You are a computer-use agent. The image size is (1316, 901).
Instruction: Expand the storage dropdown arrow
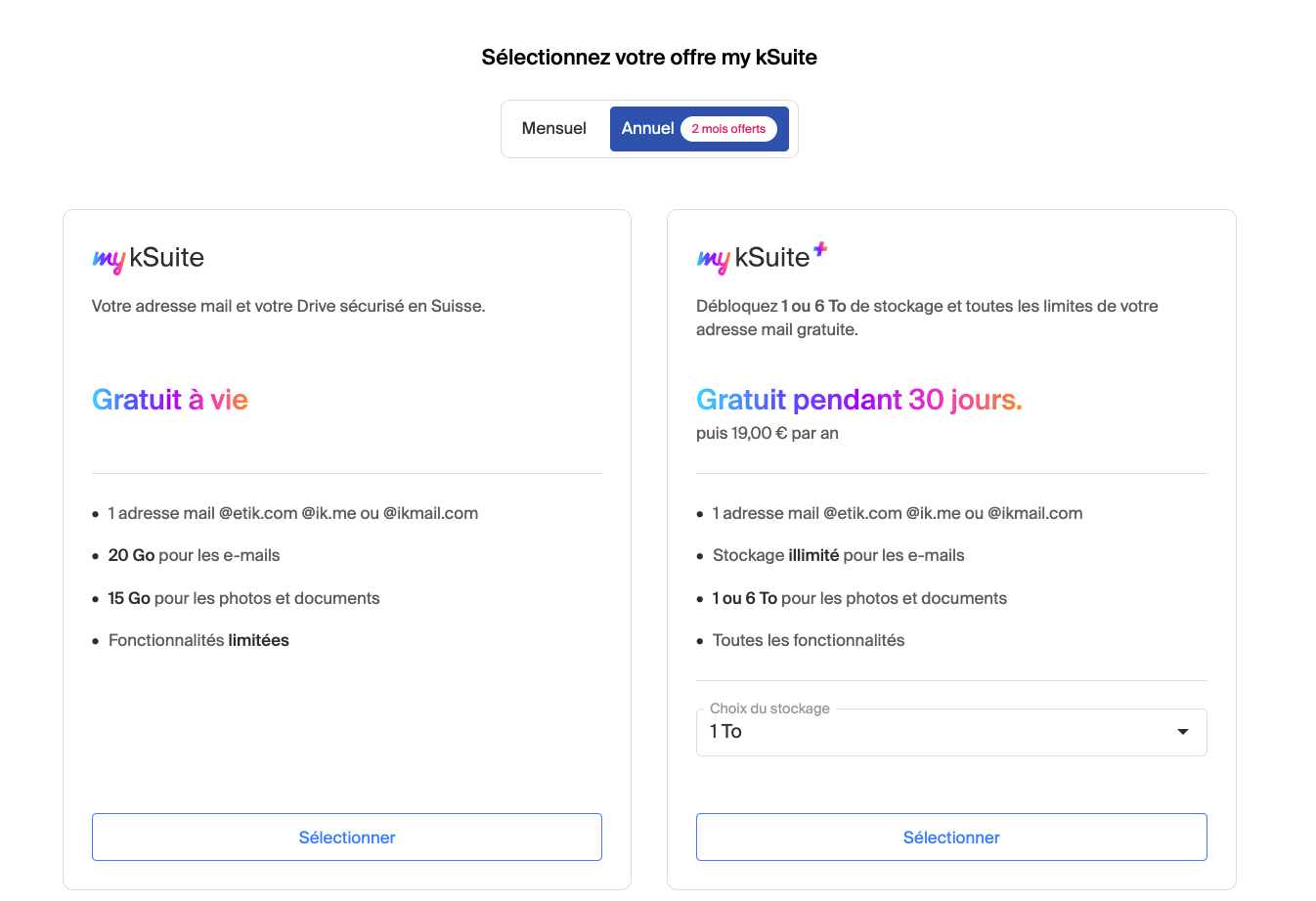coord(1182,732)
